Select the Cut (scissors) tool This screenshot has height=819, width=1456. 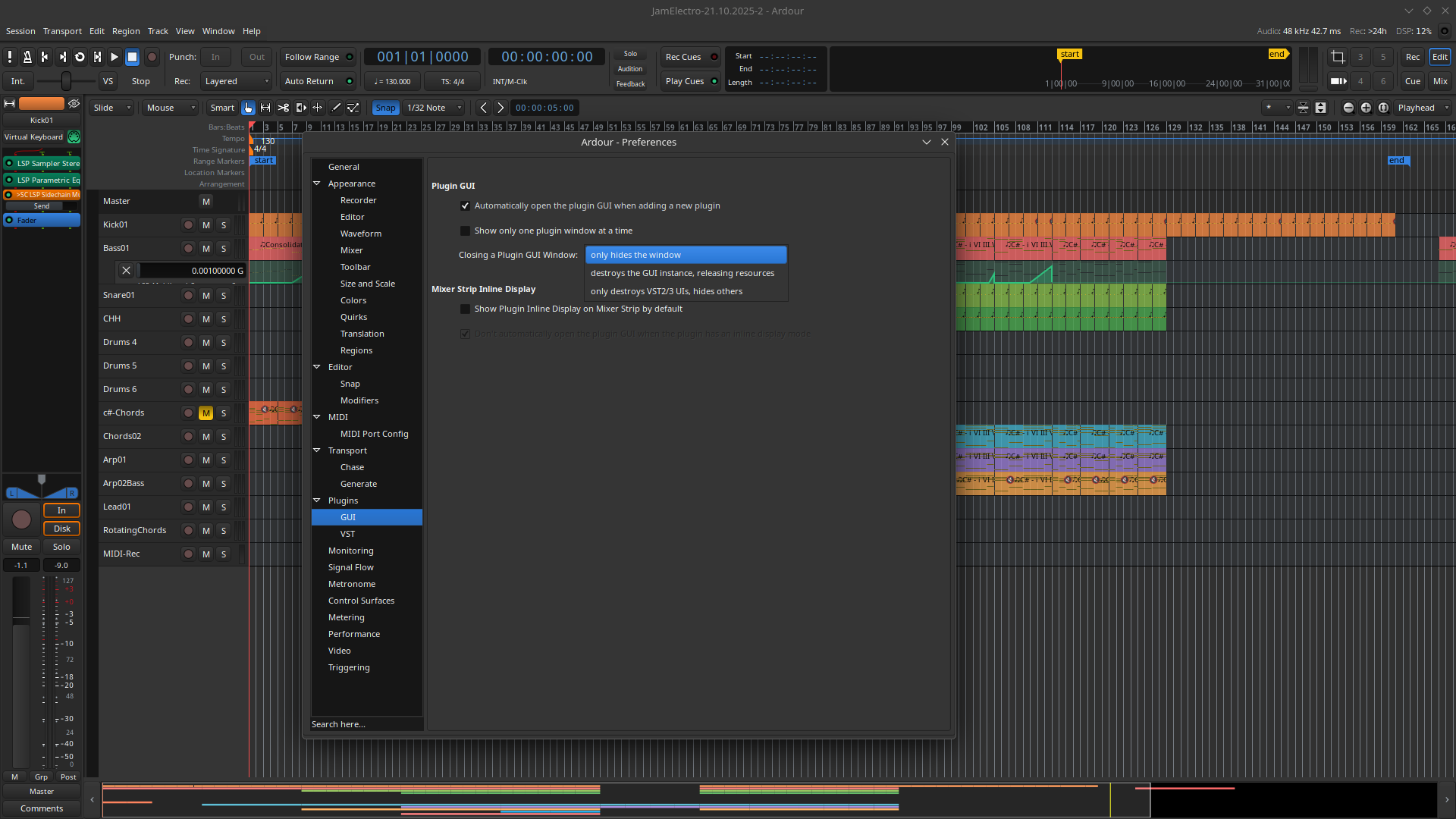(283, 108)
